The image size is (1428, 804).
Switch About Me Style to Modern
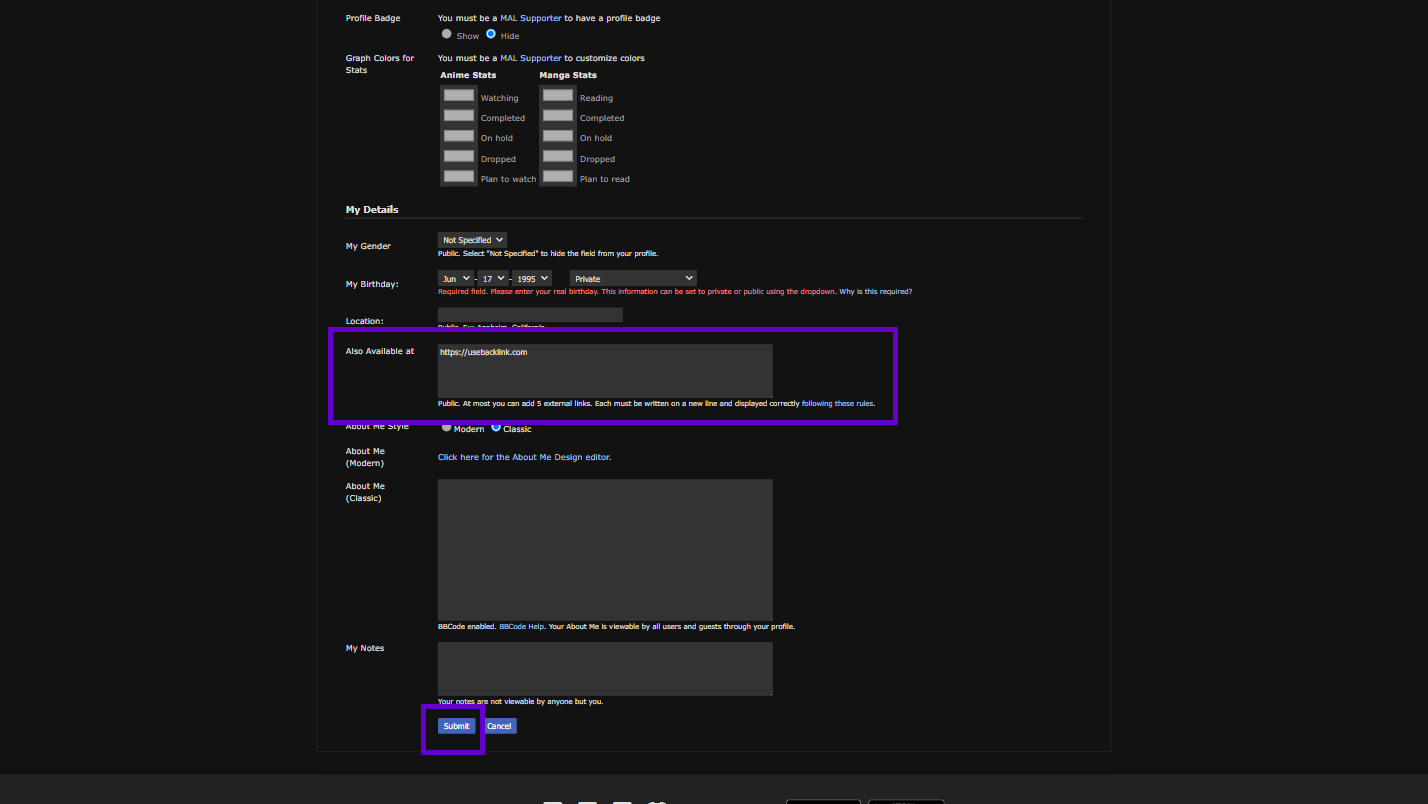pos(446,427)
